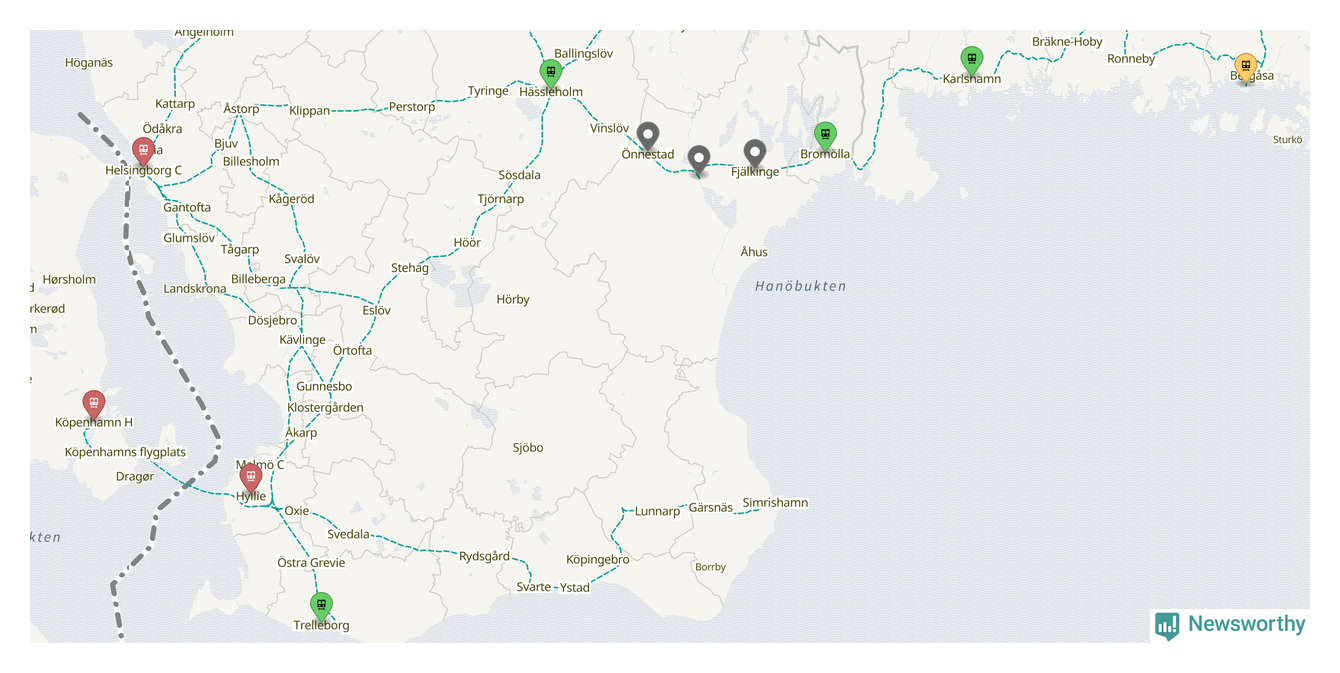The width and height of the screenshot is (1340, 673).
Task: Click the Lunnarp station label
Action: (x=657, y=511)
